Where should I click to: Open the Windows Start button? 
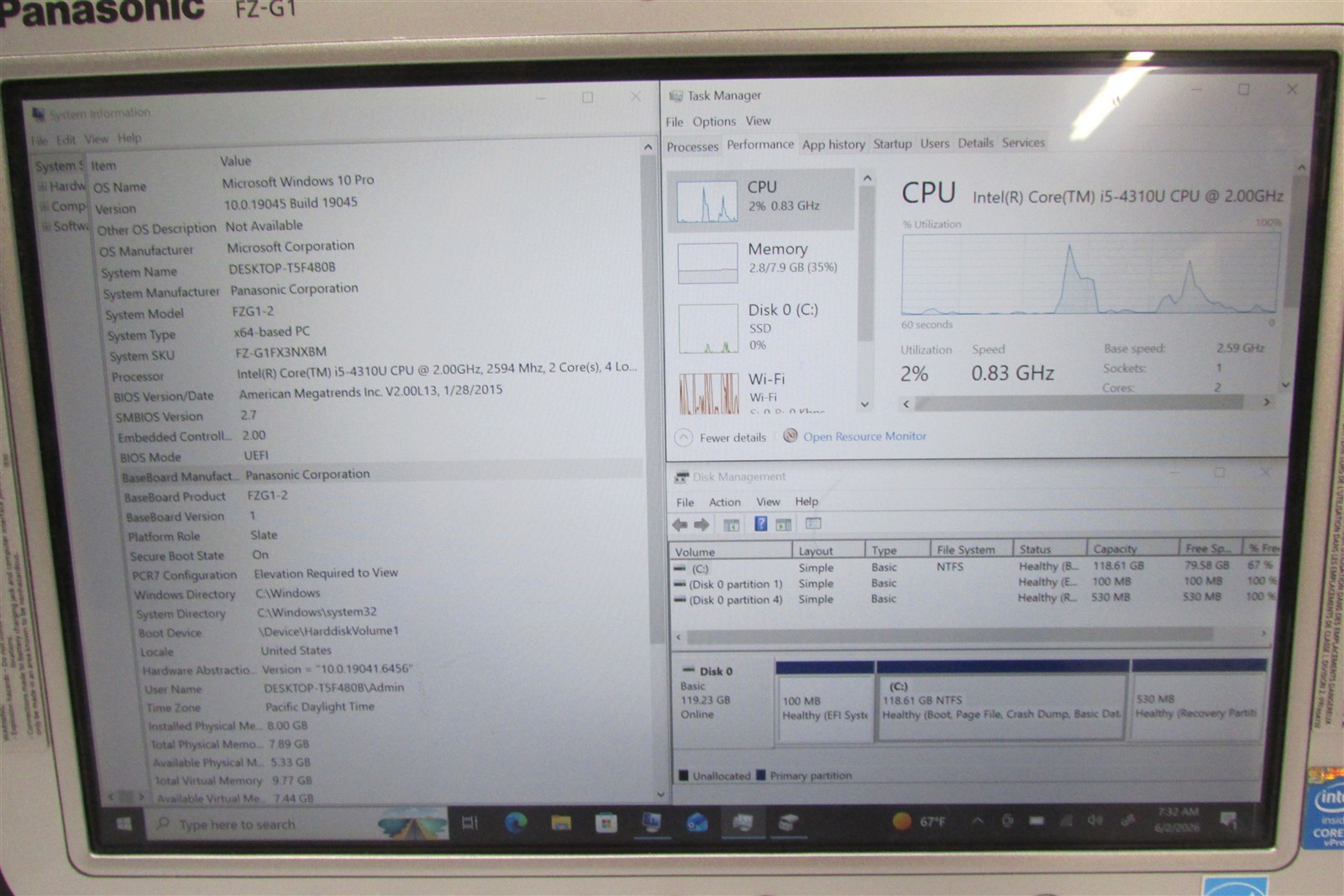(x=123, y=824)
